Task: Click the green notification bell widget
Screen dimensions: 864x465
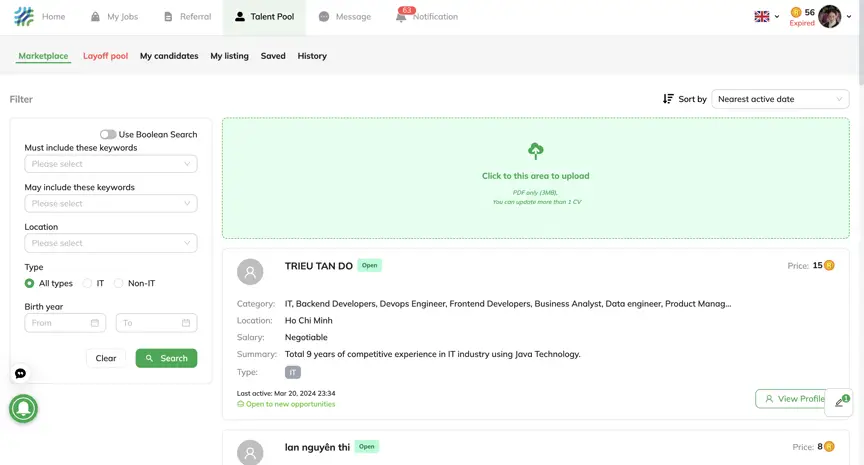Action: click(23, 409)
